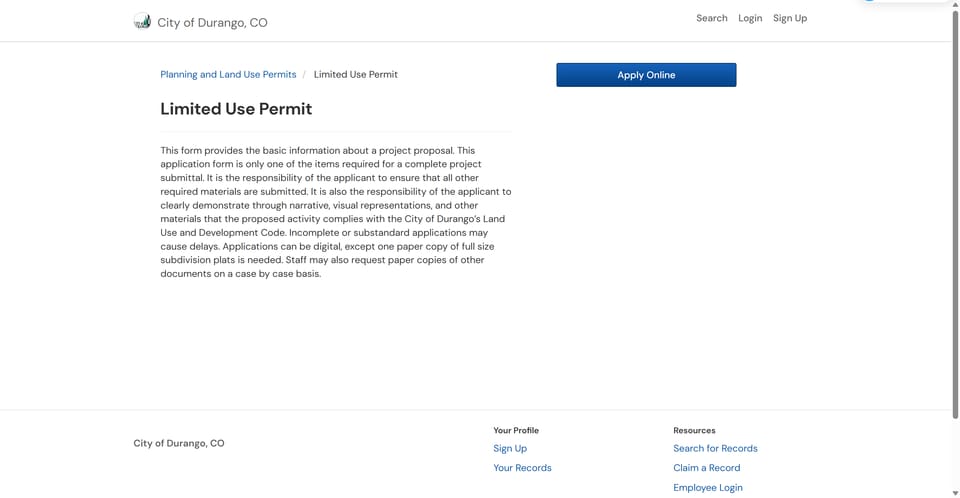Click the Limited Use Permit heading
The image size is (960, 498).
point(236,109)
